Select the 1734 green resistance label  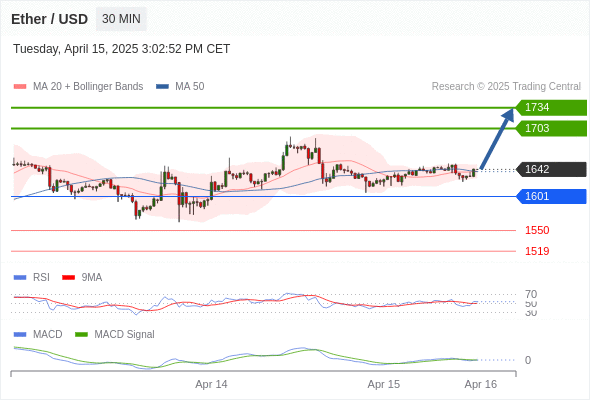551,108
